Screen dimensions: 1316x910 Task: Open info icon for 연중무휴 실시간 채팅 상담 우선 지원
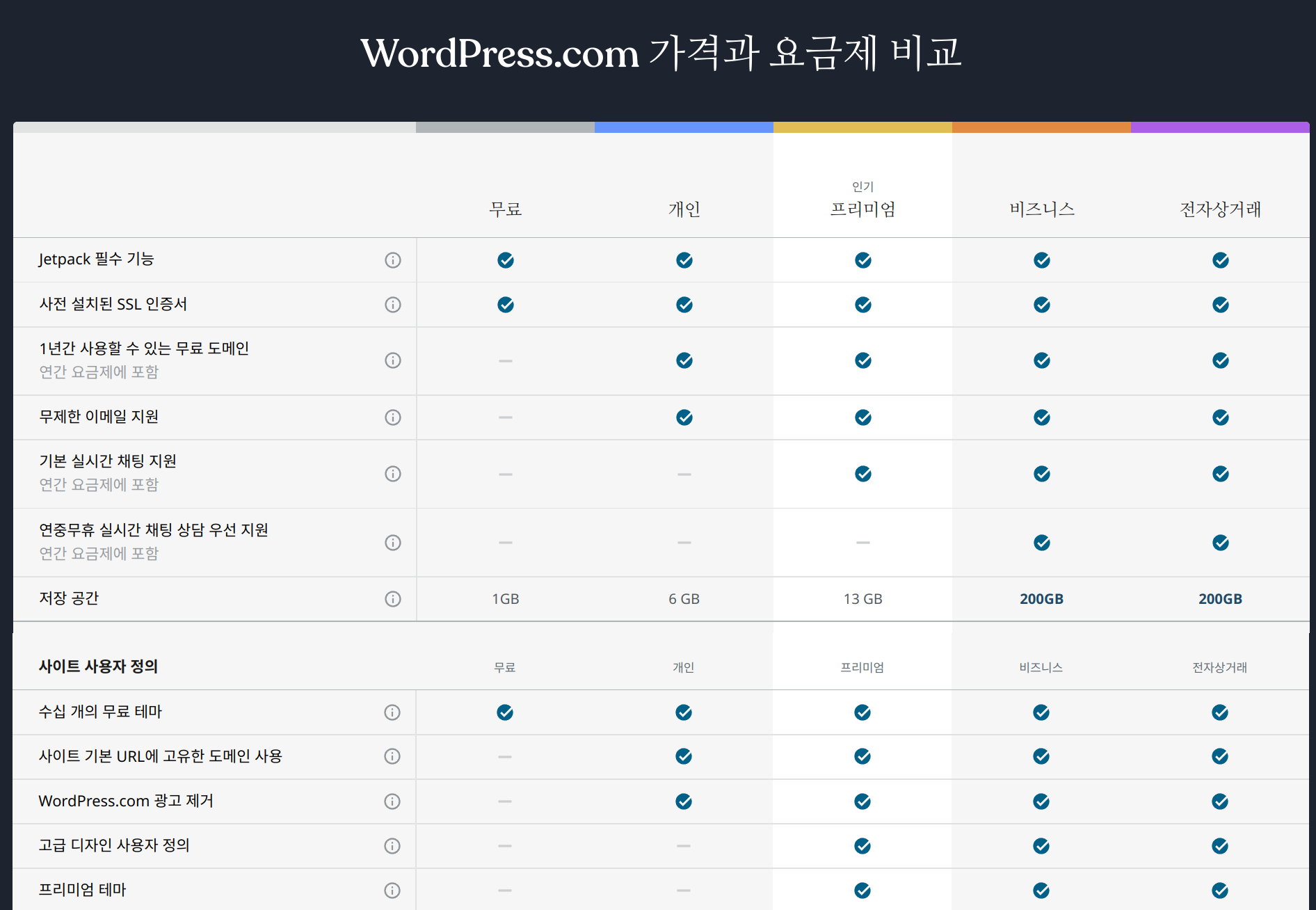(x=393, y=543)
